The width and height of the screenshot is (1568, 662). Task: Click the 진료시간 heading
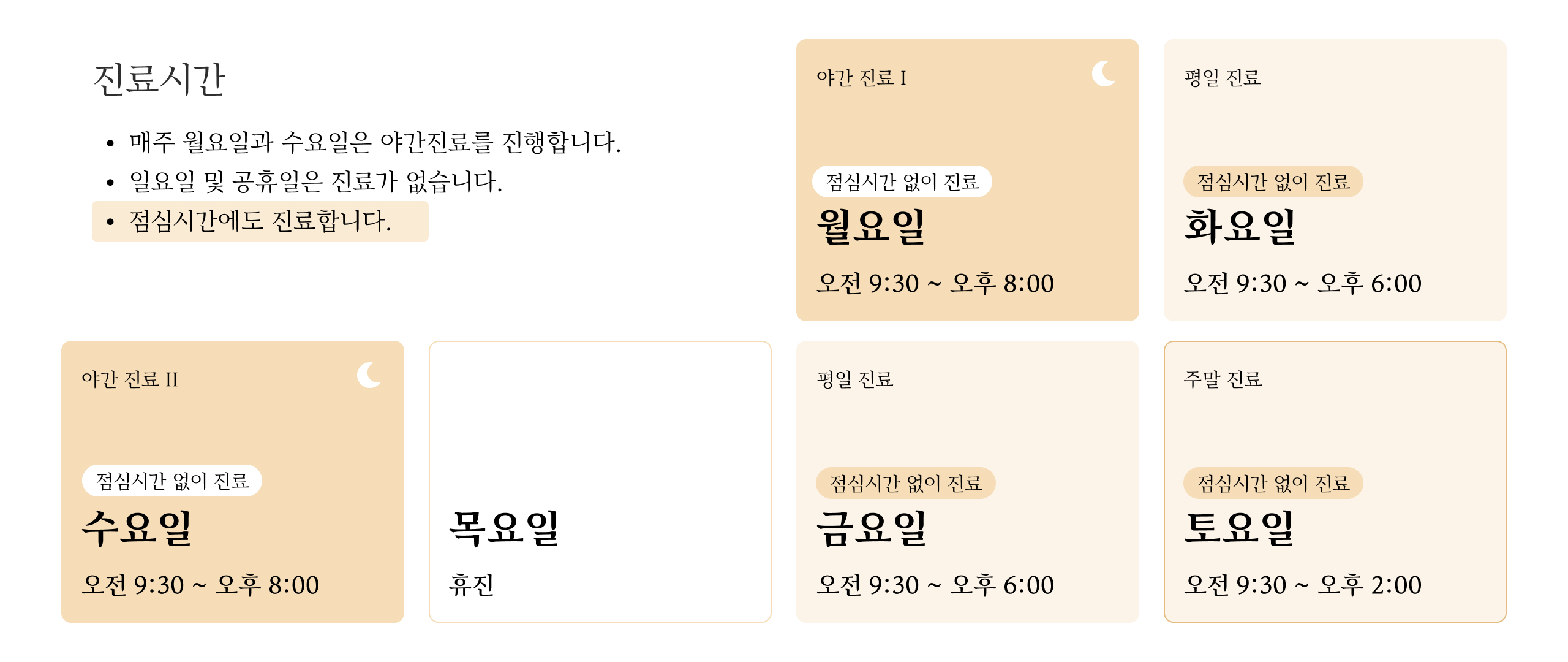coord(160,80)
